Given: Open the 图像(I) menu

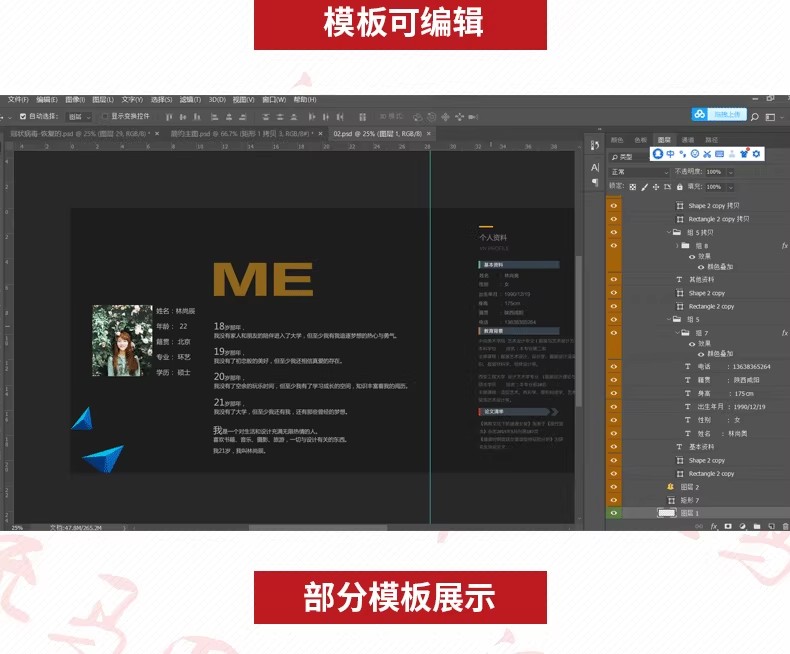Looking at the screenshot, I should [x=75, y=100].
